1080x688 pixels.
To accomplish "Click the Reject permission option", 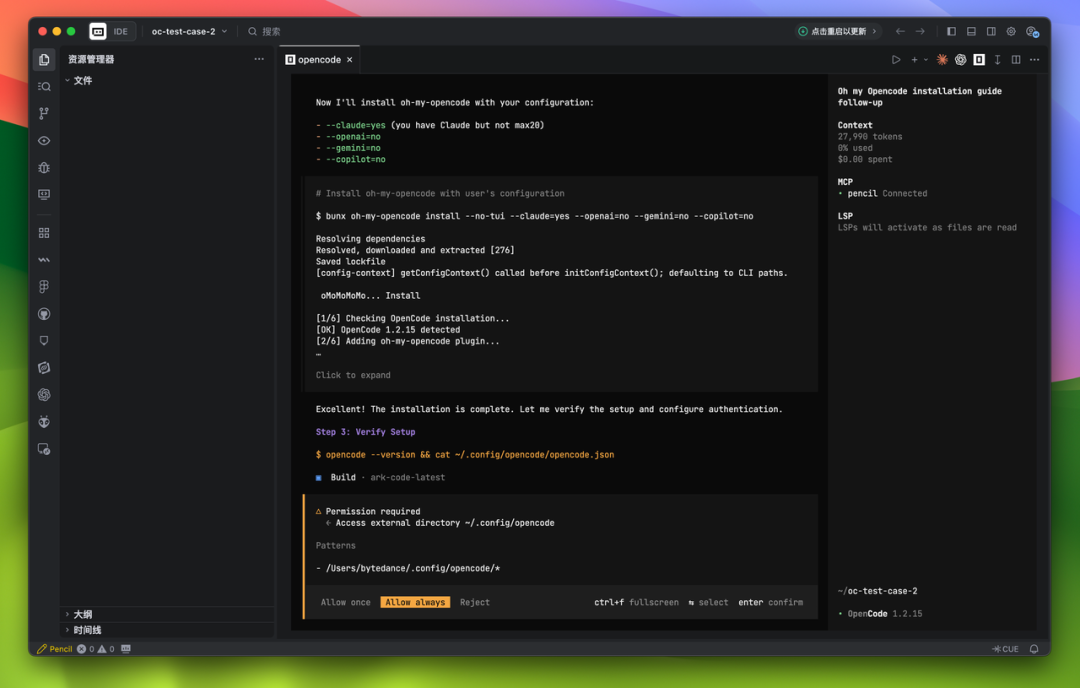I will pyautogui.click(x=475, y=602).
